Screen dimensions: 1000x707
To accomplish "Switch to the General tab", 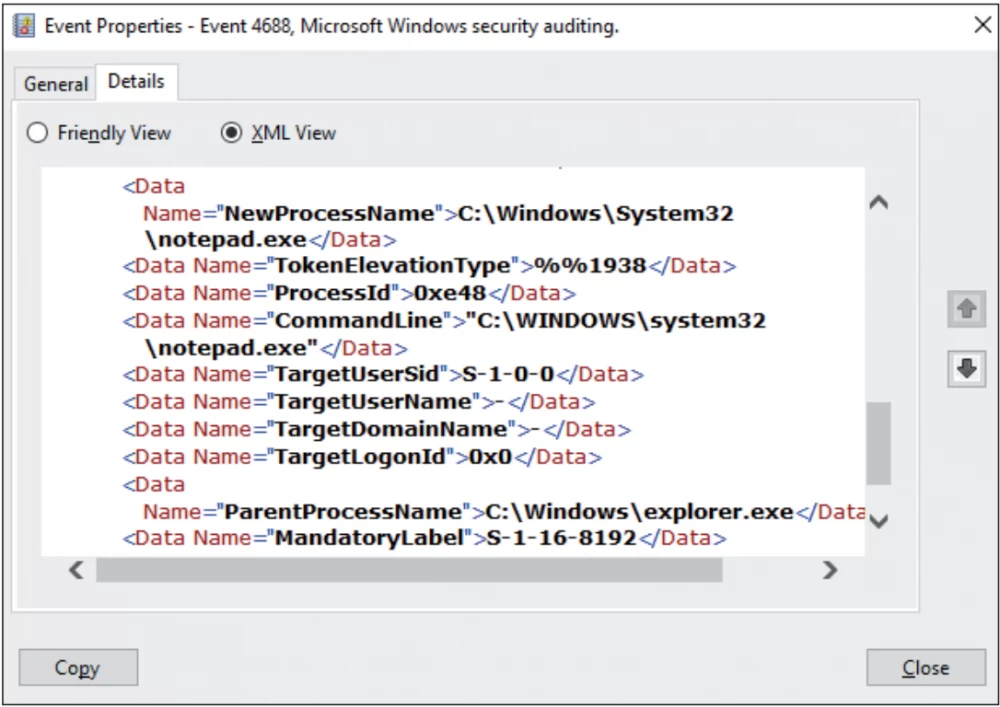I will [x=55, y=85].
